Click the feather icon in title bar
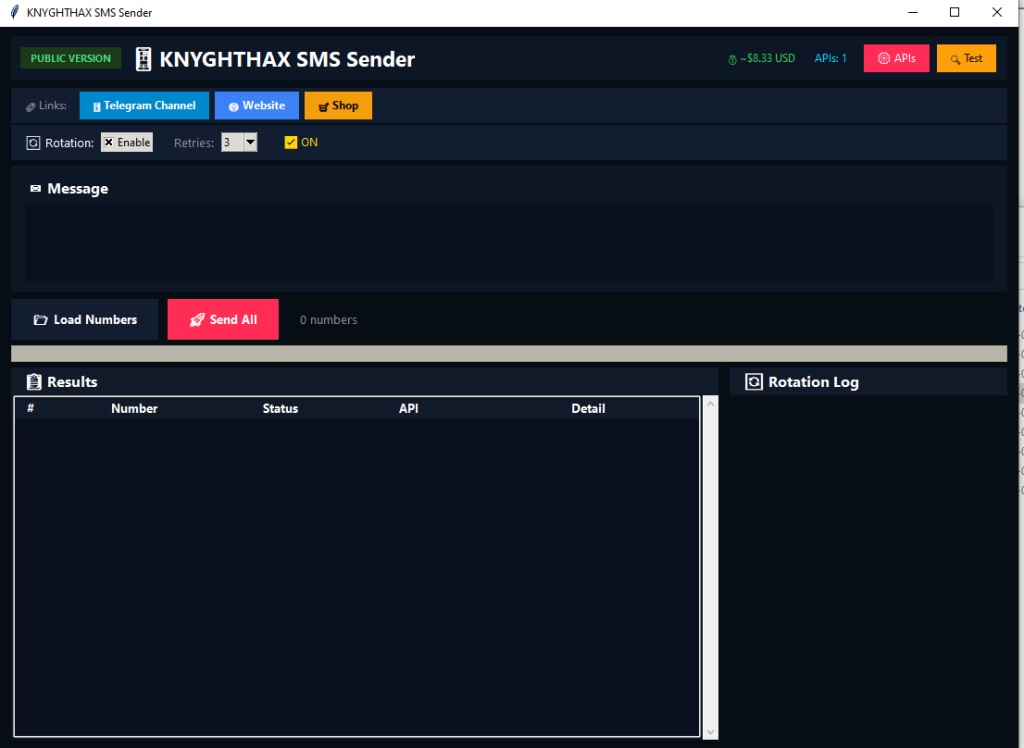Screen dimensions: 1024x748 (x=14, y=12)
